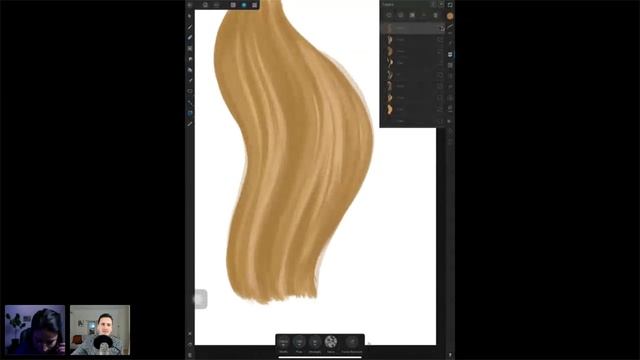Click the blue highlighted tool in left toolbar

coord(190,113)
